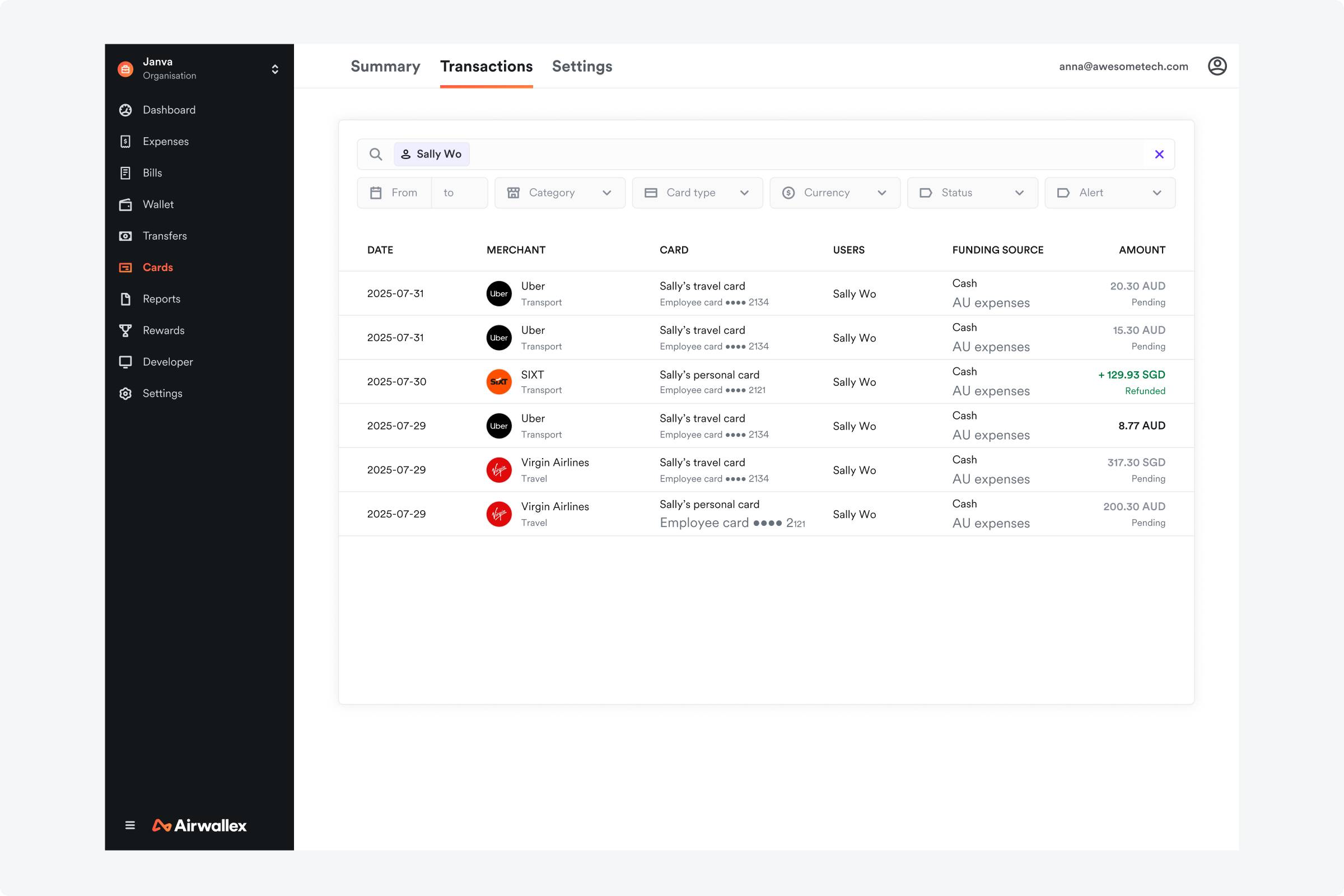
Task: Collapse the sidebar with the hamburger icon
Action: 130,825
